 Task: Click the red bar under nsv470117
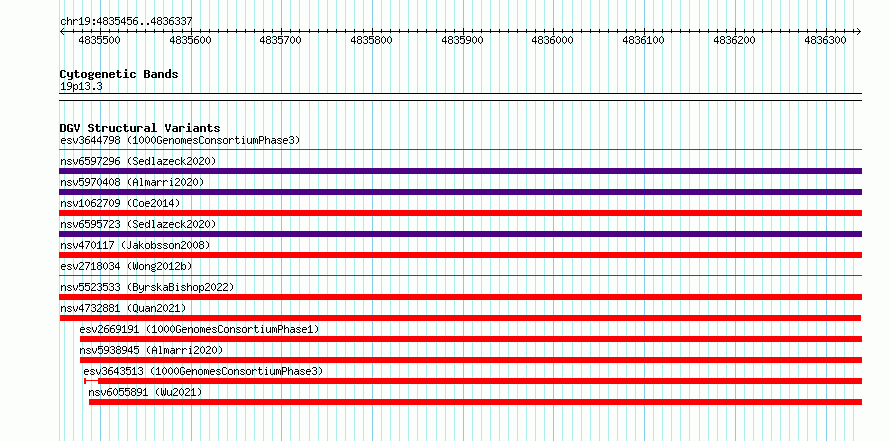pos(460,255)
